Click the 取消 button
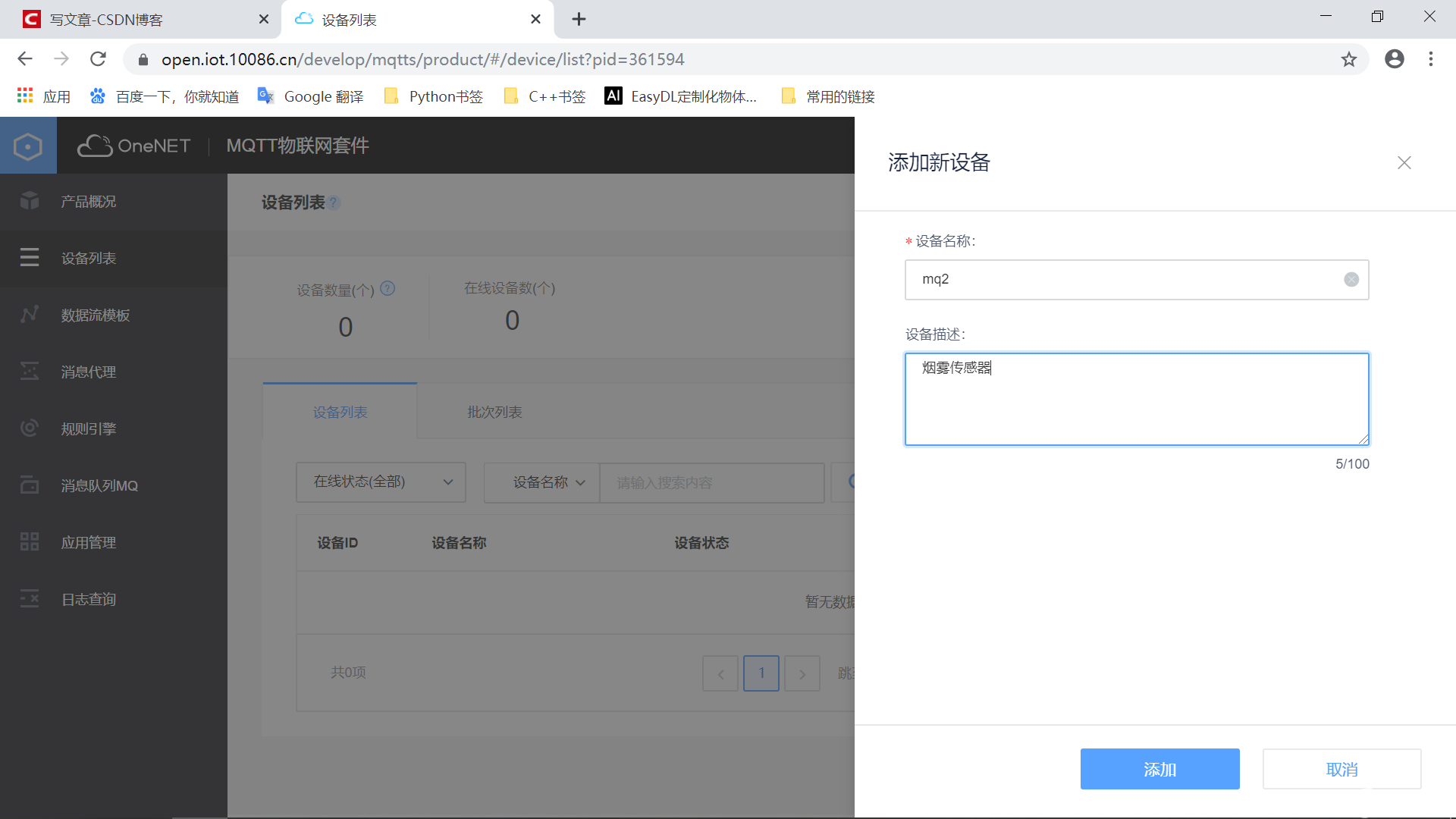Viewport: 1456px width, 819px height. (x=1341, y=769)
